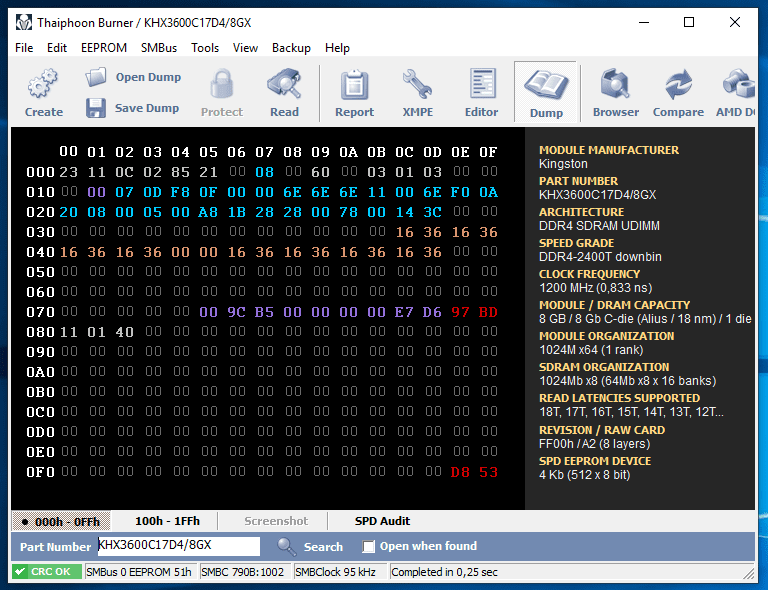This screenshot has height=590, width=768.
Task: Click the Save Dump text label
Action: coord(146,108)
